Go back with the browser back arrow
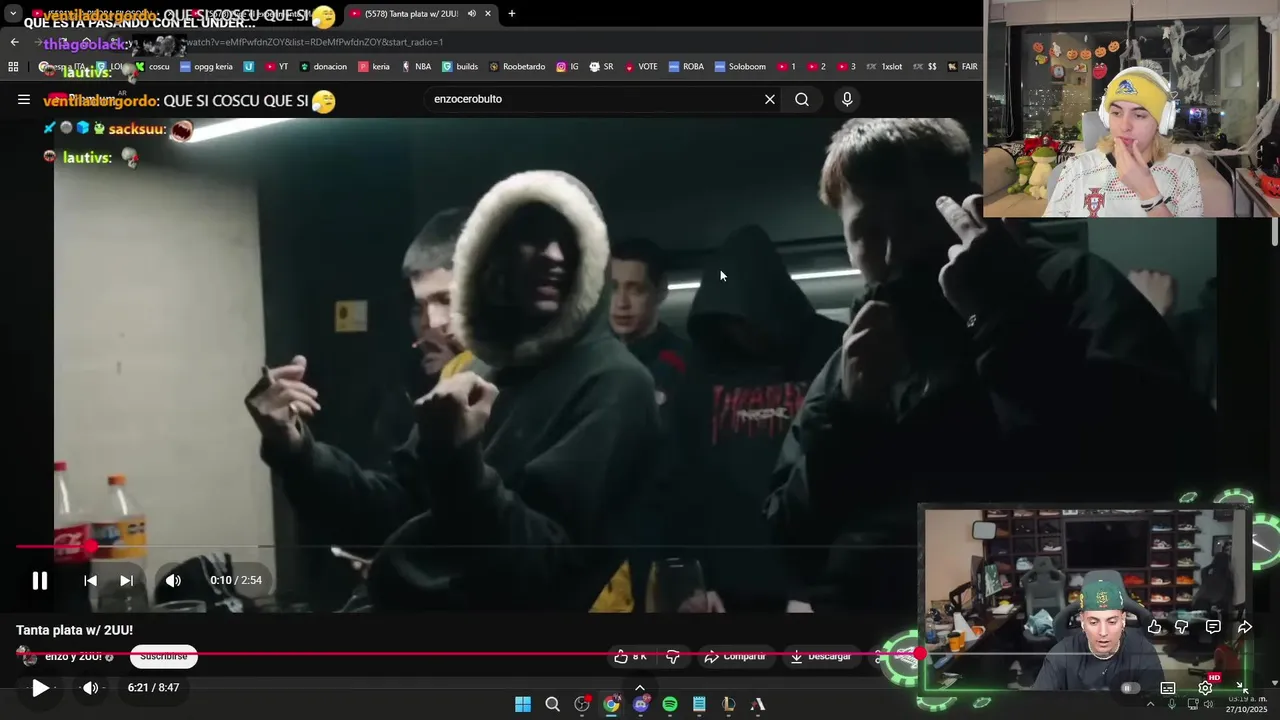The height and width of the screenshot is (720, 1280). (x=15, y=42)
